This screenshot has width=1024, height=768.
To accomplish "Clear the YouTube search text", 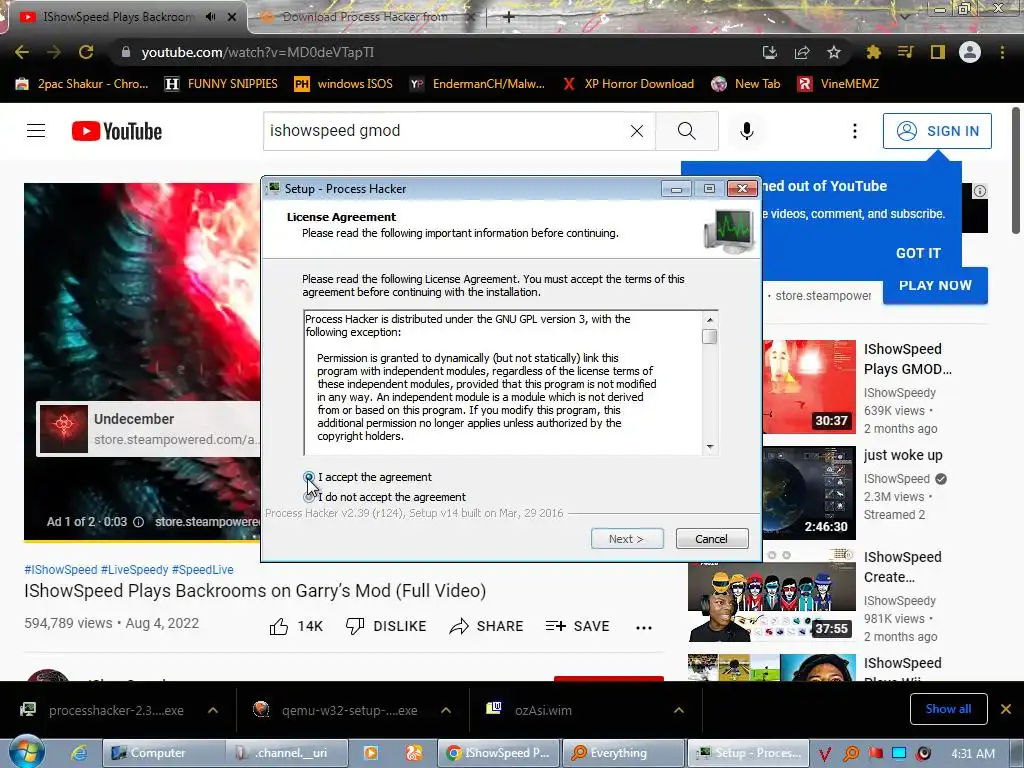I will (x=637, y=131).
